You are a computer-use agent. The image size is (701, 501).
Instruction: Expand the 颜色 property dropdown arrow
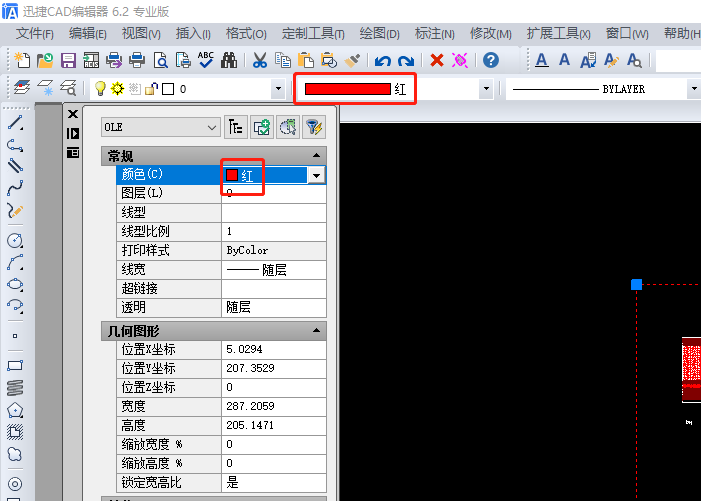tap(316, 175)
